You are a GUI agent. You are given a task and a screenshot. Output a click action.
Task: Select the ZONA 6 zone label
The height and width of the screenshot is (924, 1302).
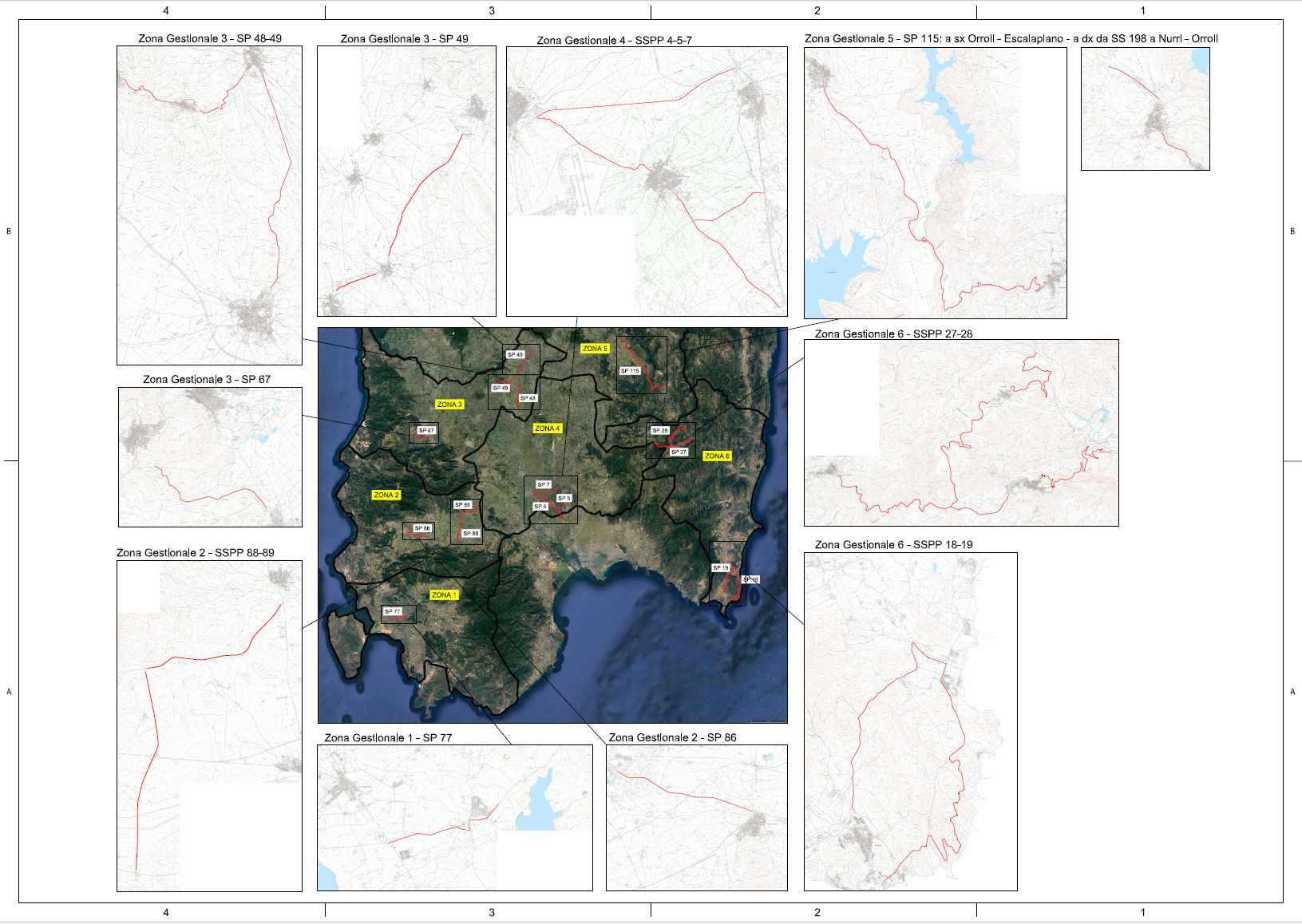[717, 456]
